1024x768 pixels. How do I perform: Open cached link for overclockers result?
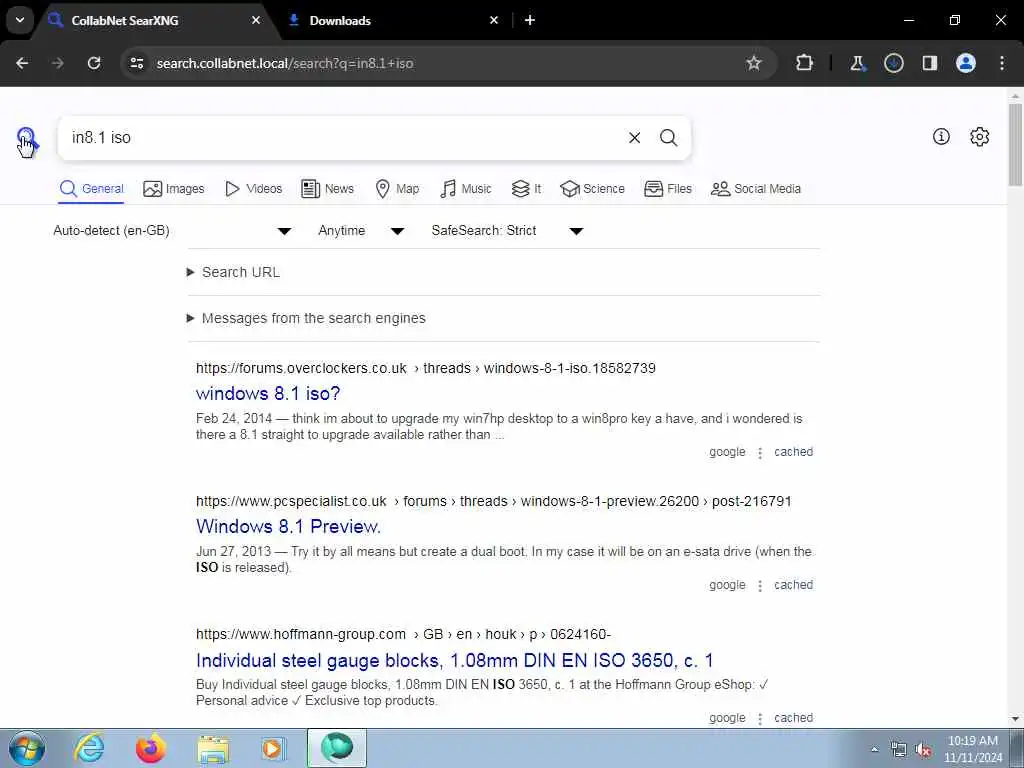click(x=793, y=452)
